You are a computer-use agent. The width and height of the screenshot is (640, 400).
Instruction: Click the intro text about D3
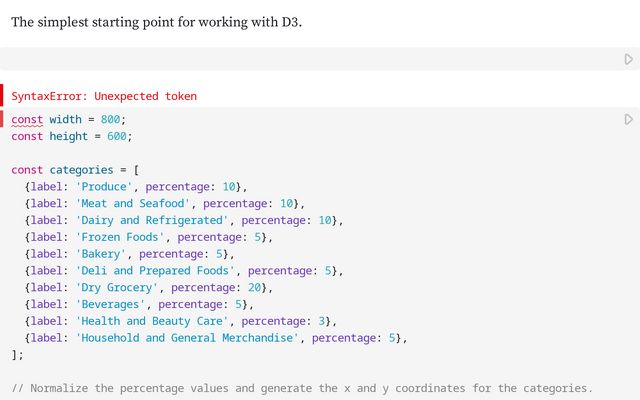pyautogui.click(x=156, y=21)
